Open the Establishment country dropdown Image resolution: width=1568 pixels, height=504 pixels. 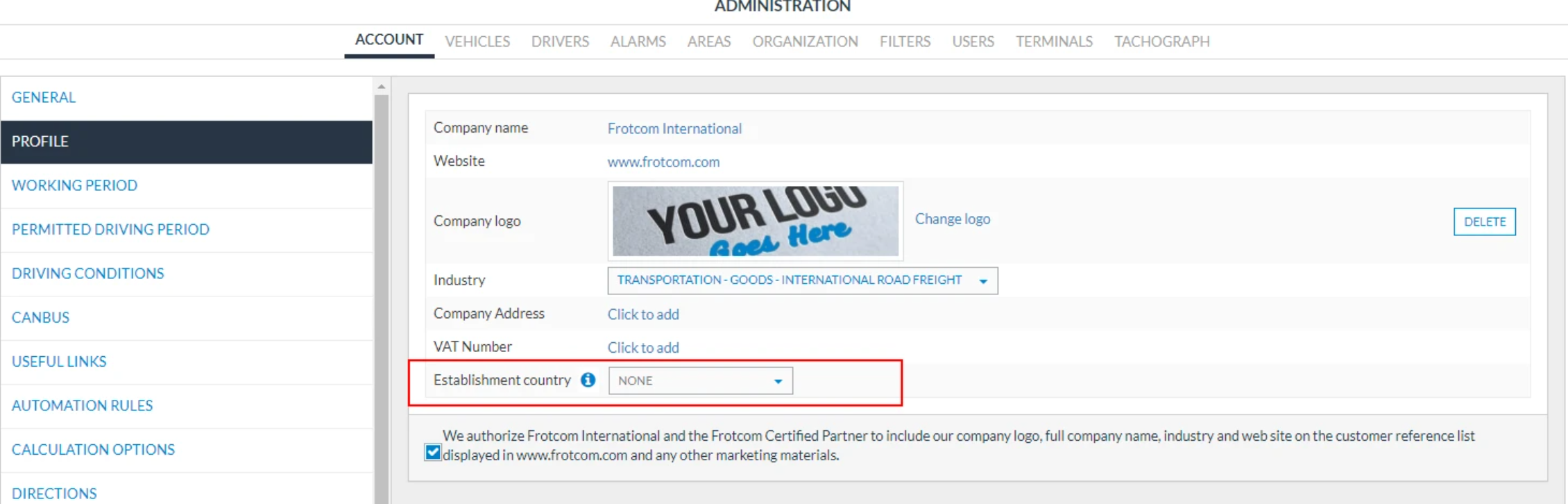pyautogui.click(x=700, y=380)
